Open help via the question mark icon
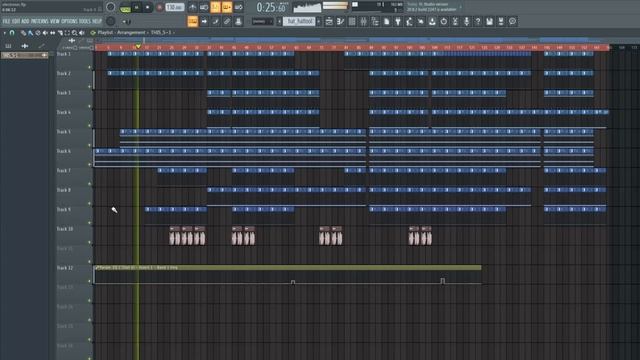This screenshot has height=360, width=640. pyautogui.click(x=478, y=21)
